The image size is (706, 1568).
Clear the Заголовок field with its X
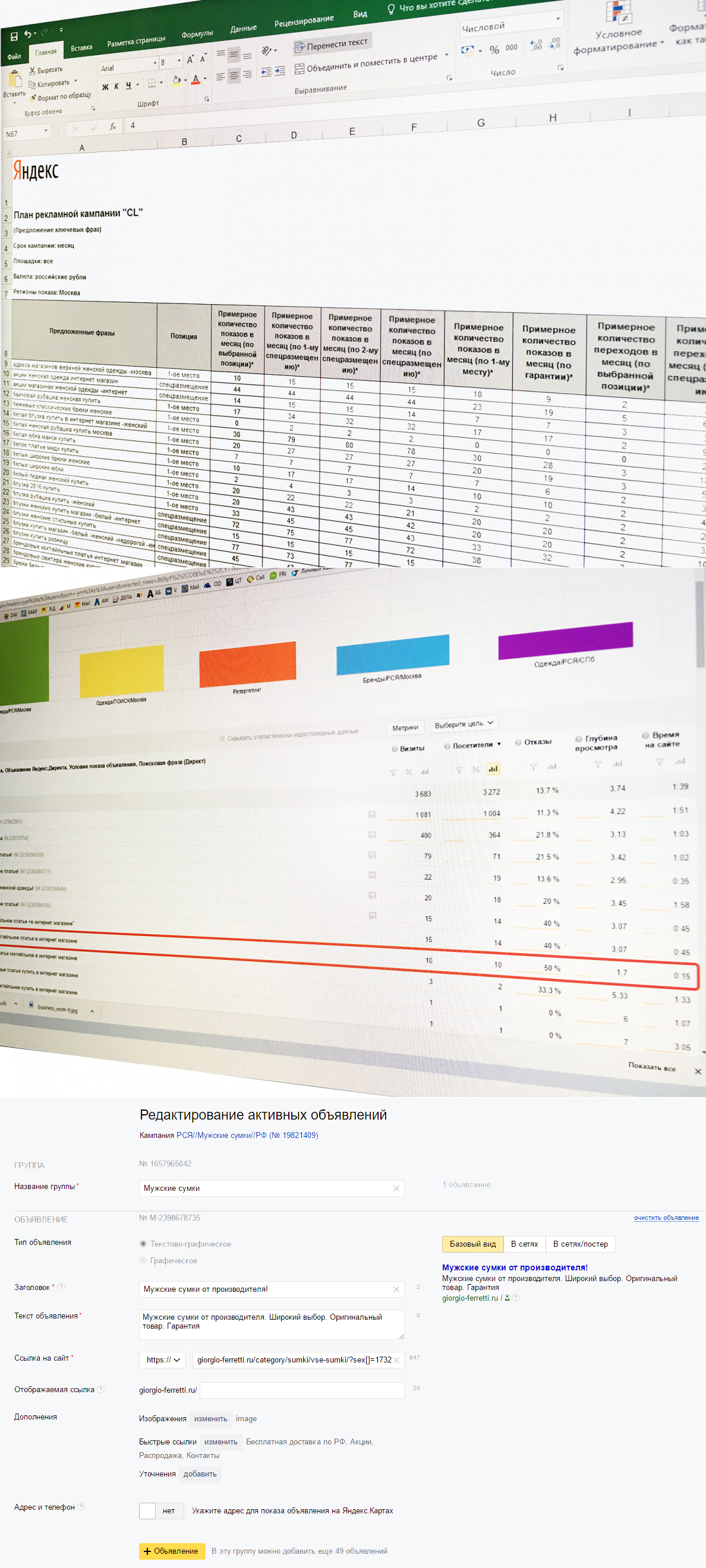(x=396, y=1290)
